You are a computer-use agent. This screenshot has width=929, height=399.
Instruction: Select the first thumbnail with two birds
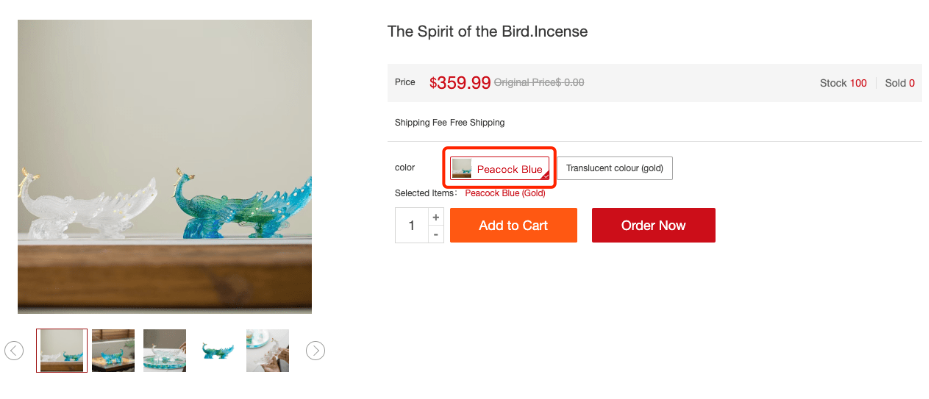click(62, 350)
